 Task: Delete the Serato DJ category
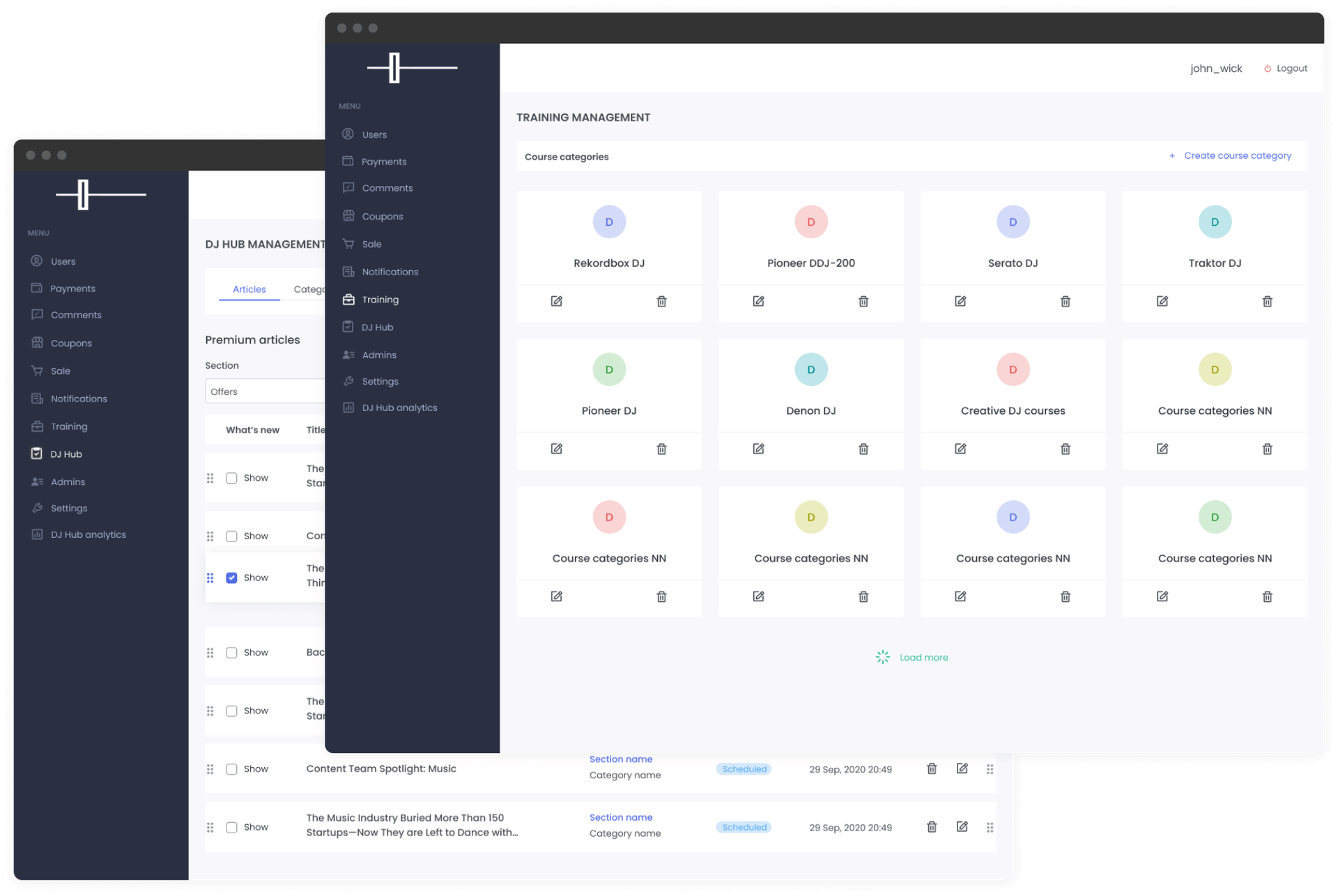pos(1066,301)
